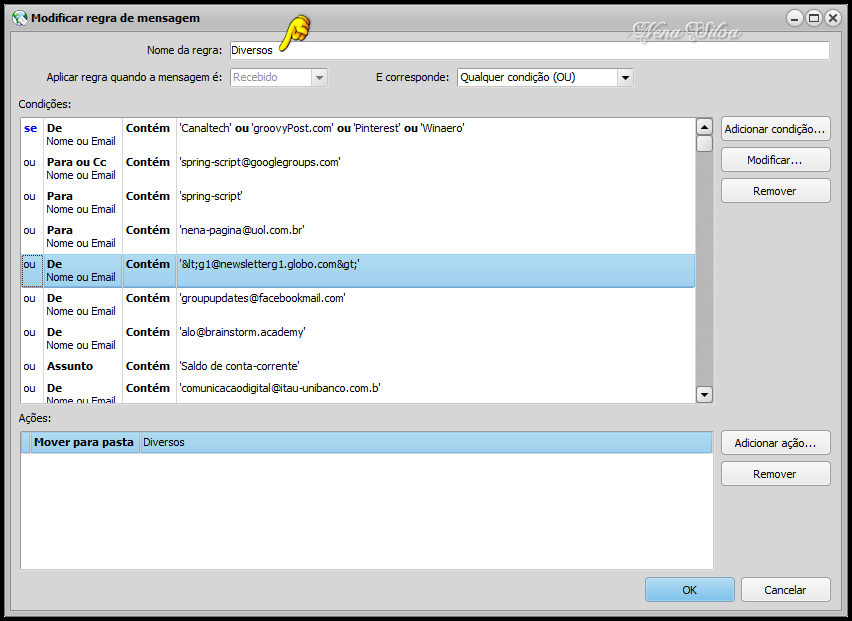
Task: Click the scrollbar up arrow in conditions list
Action: [704, 128]
